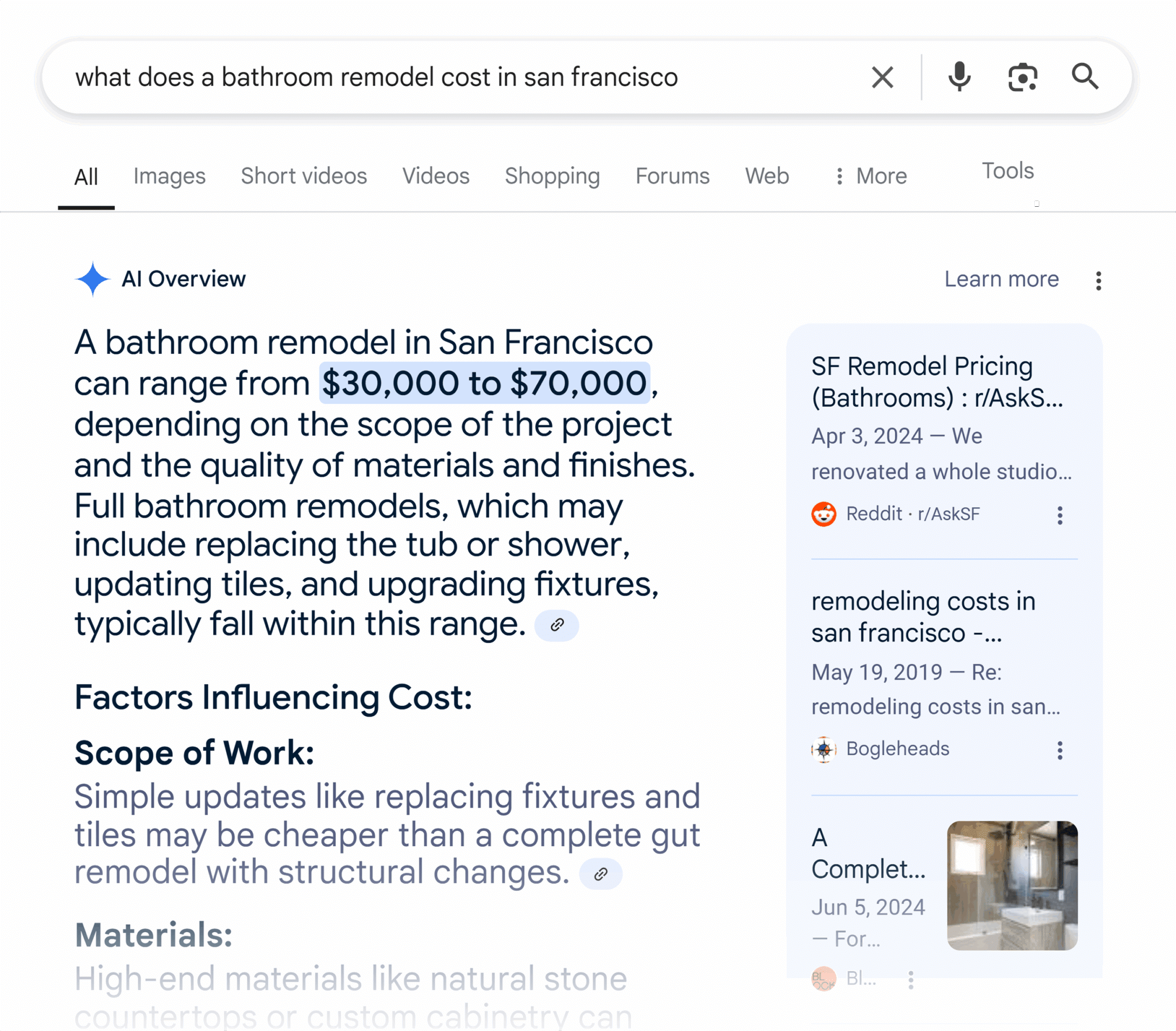1176x1031 pixels.
Task: Open AI Overview three-dot options menu
Action: pos(1098,281)
